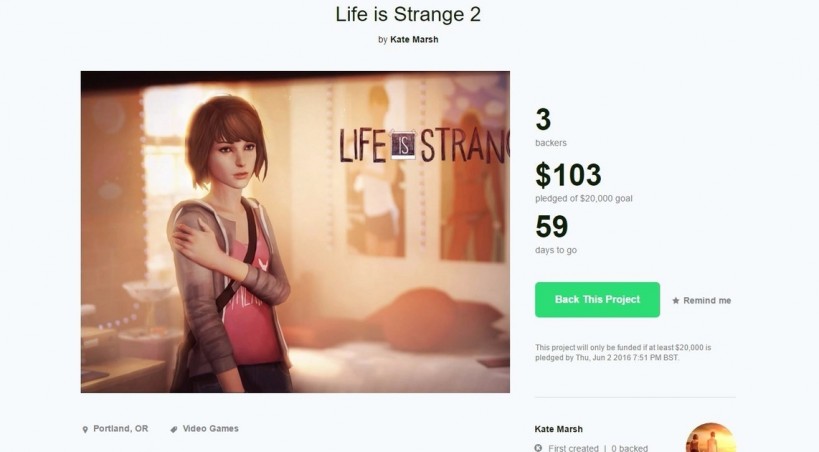Click the Life is Strange 2 title
This screenshot has width=819, height=452.
tap(409, 15)
